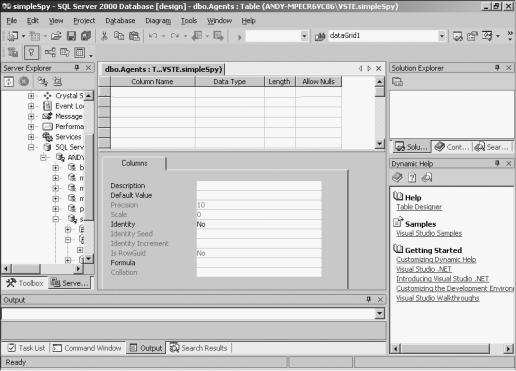
Task: Click the Copy toolbar icon
Action: coord(119,36)
